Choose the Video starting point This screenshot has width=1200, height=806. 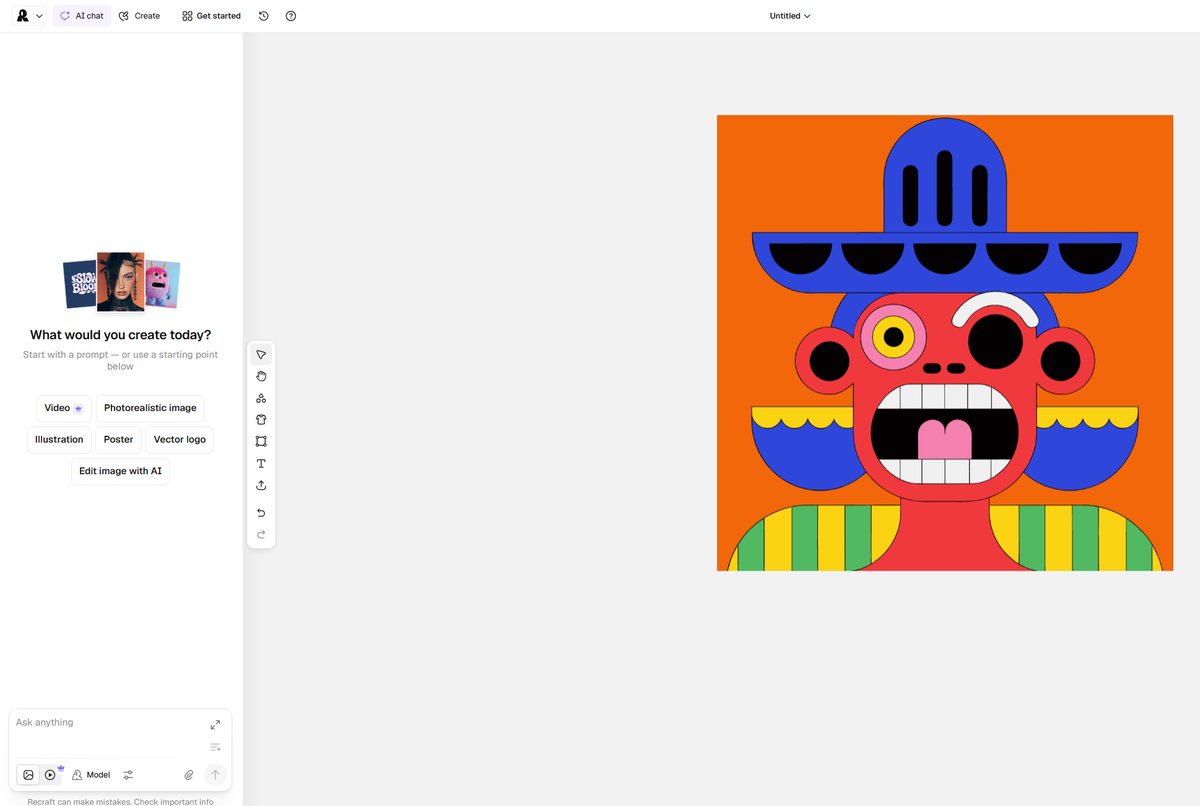coord(64,408)
